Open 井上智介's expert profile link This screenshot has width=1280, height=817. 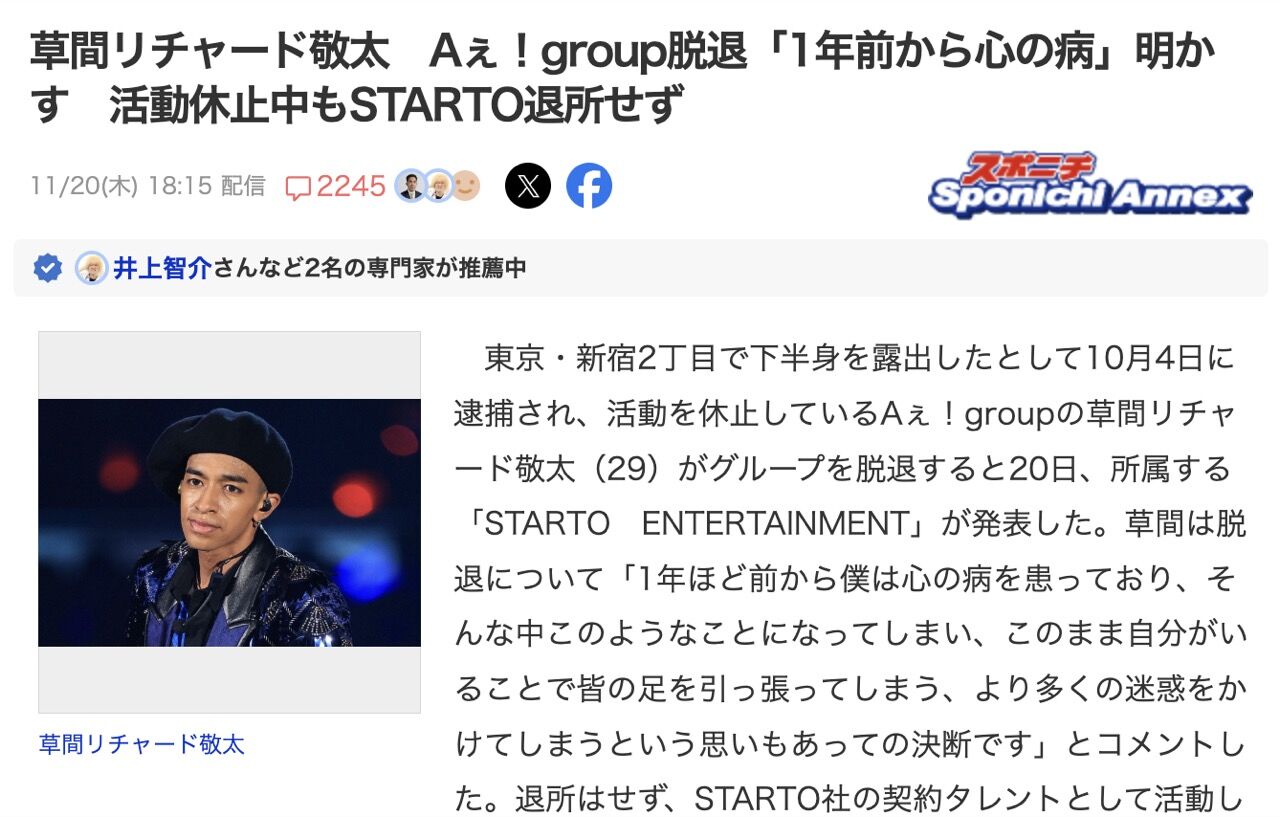[x=162, y=268]
